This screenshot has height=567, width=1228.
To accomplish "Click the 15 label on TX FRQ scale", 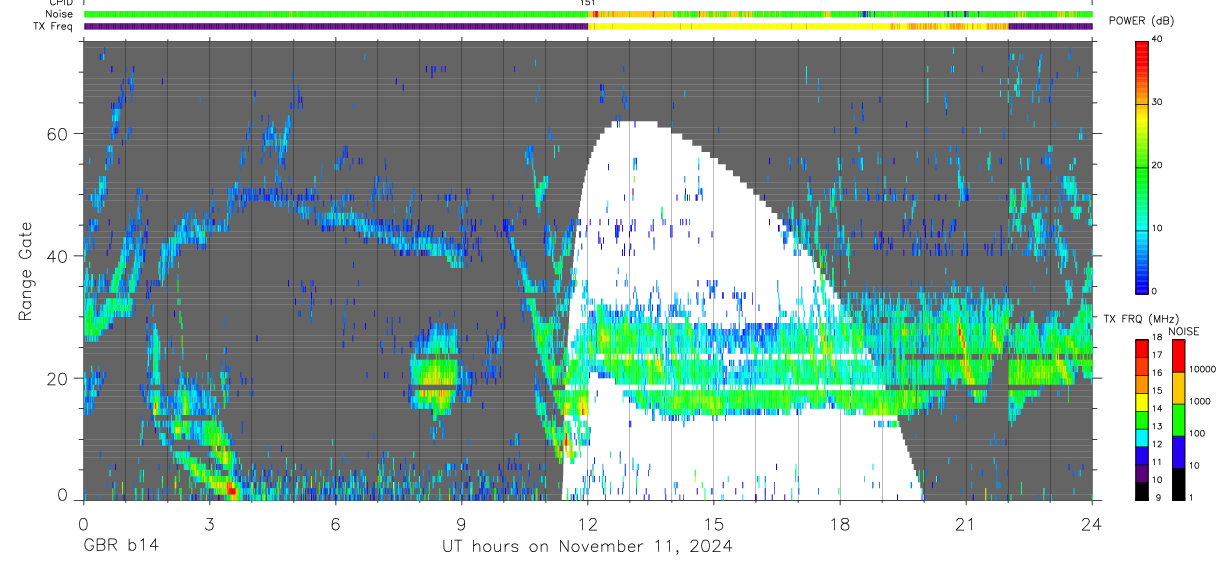I will tap(1158, 393).
